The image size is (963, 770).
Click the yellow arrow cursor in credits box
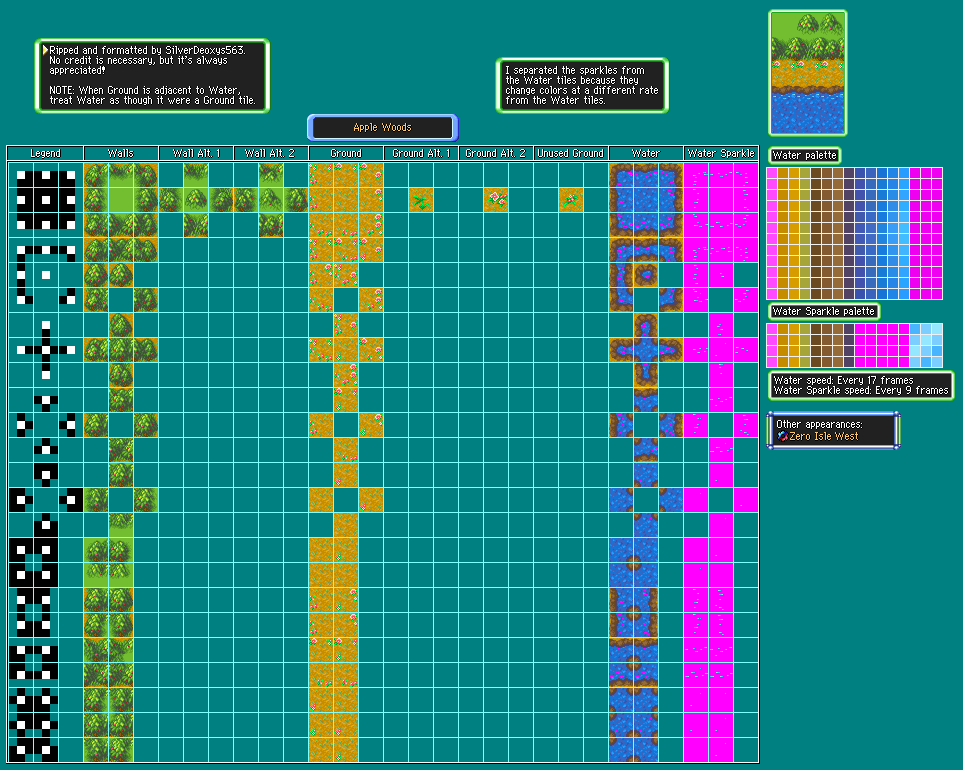click(45, 50)
